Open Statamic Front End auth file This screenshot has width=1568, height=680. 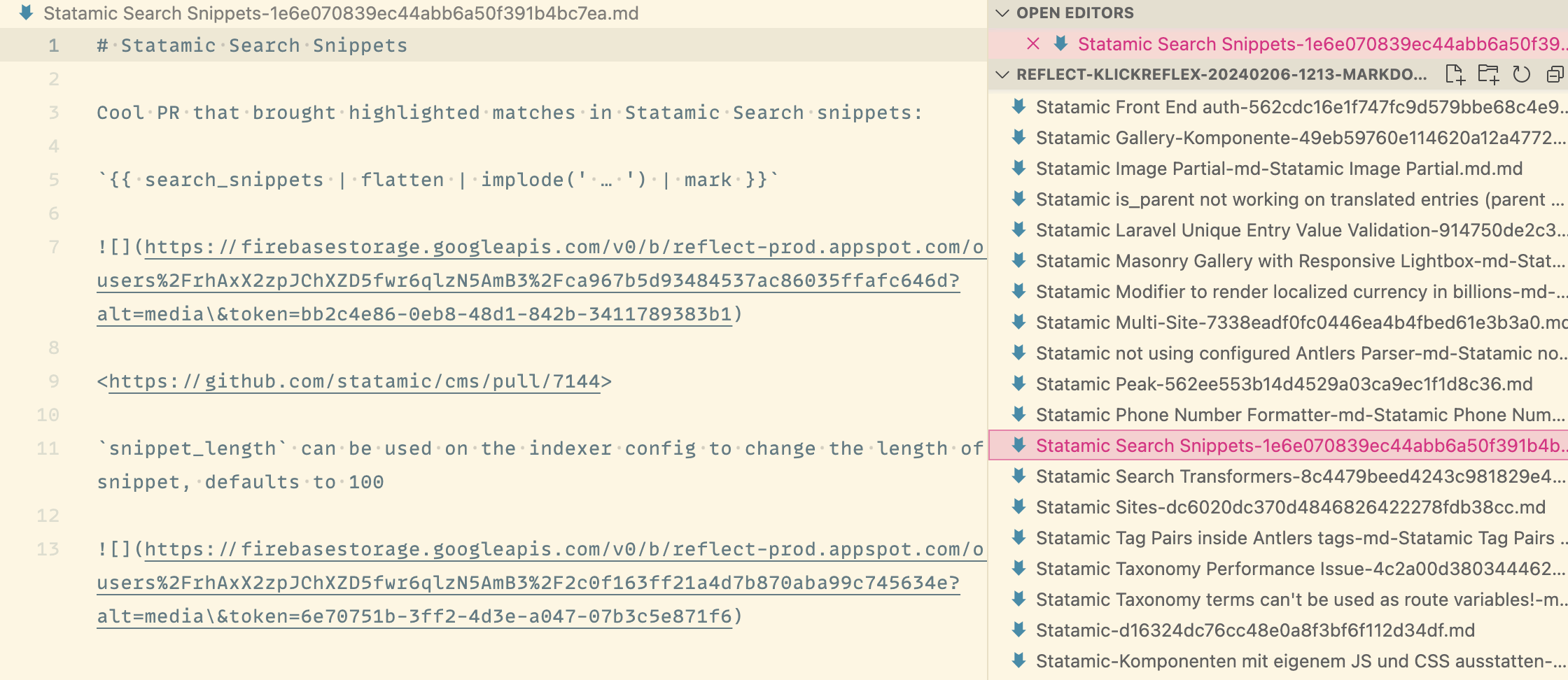click(1278, 107)
